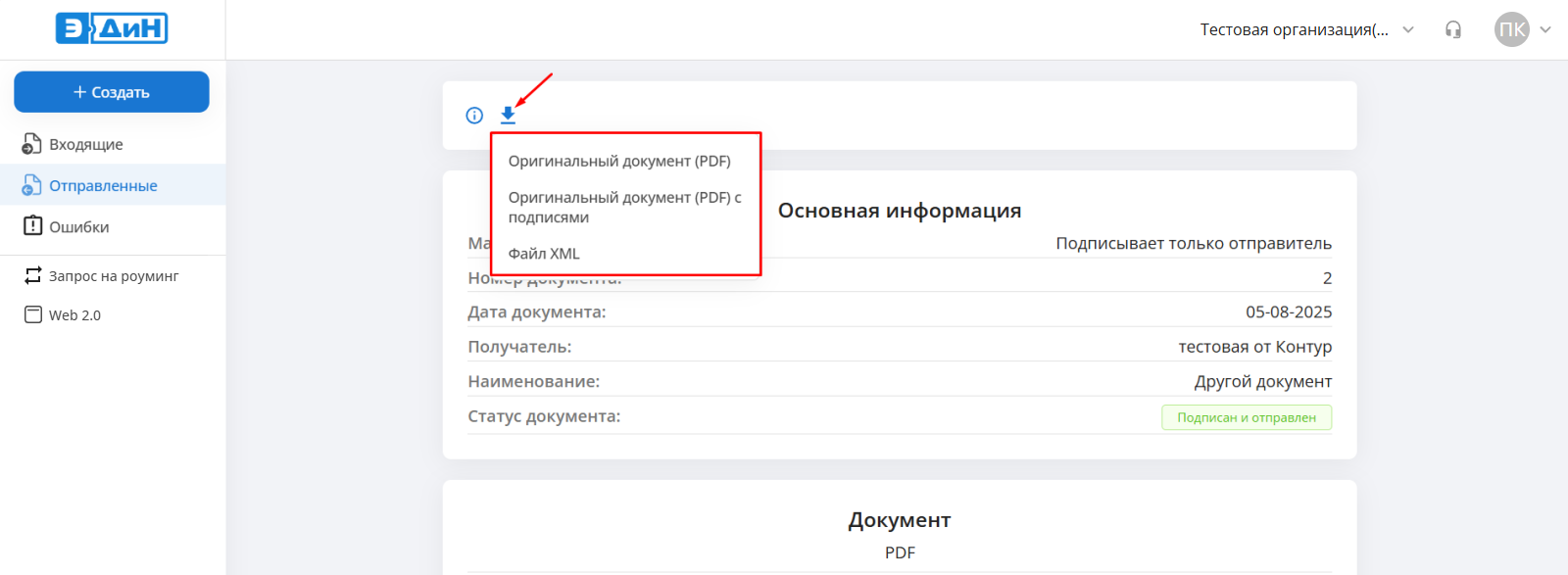Choose Оригинальный документ (PDF) с подписями

624,207
